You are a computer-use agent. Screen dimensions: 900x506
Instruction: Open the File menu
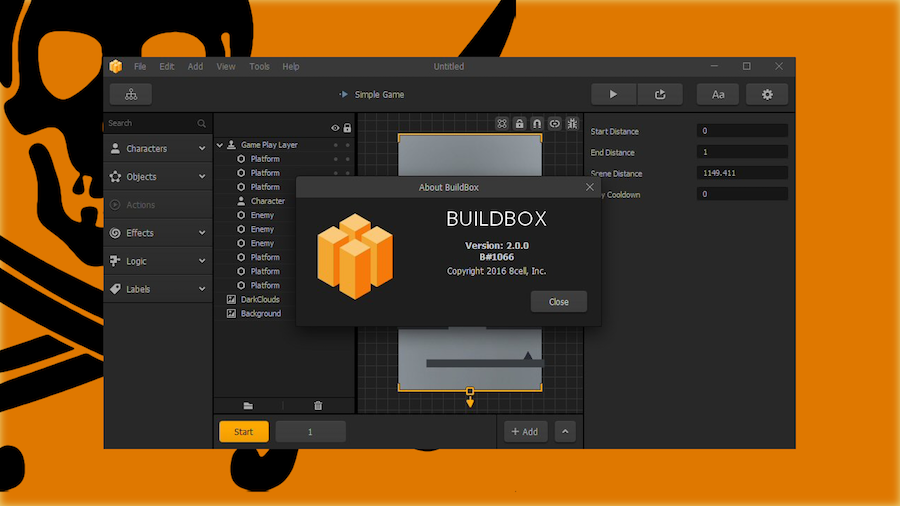140,67
